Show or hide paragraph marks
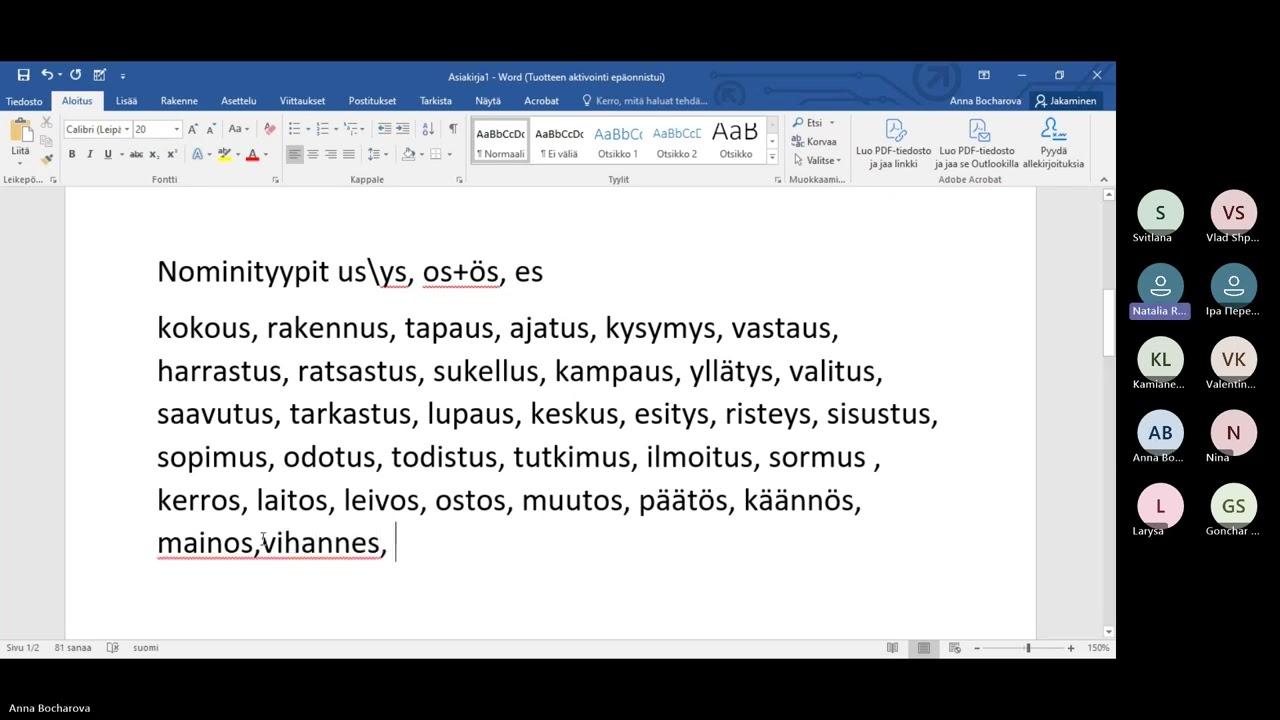Screen dimensions: 1280x720 [x=453, y=129]
